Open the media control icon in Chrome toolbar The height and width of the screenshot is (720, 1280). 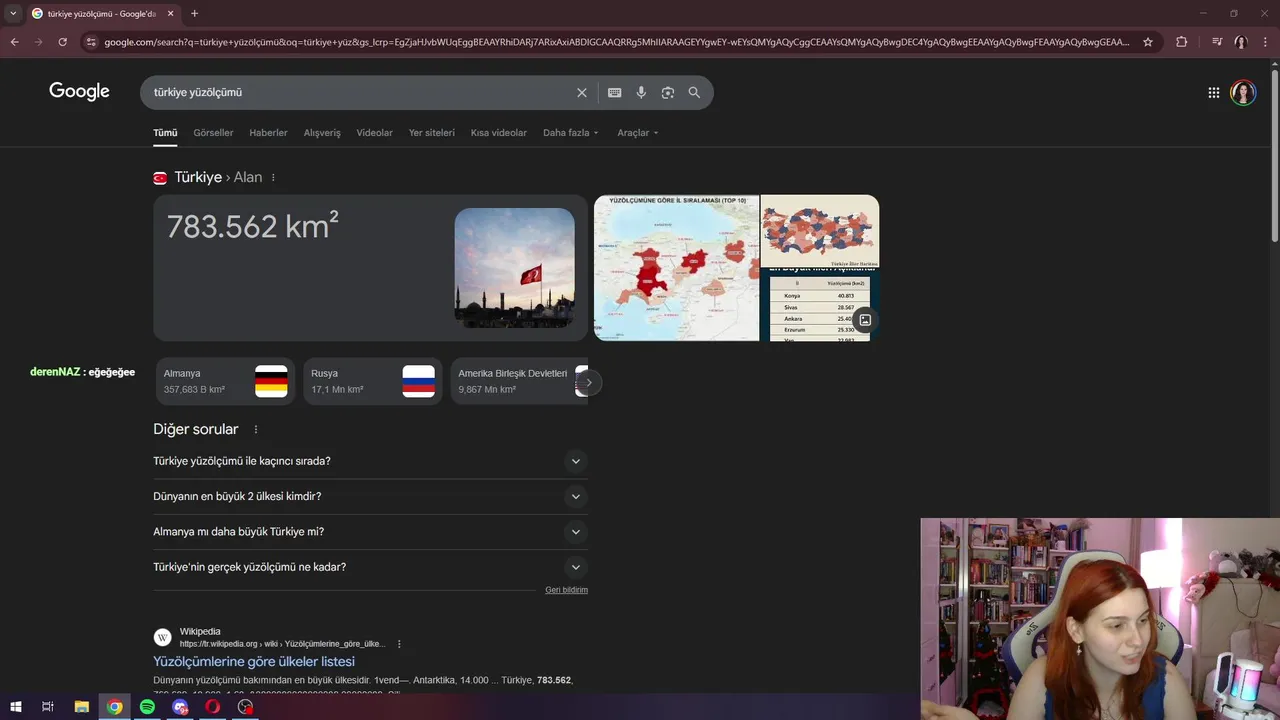1217,42
